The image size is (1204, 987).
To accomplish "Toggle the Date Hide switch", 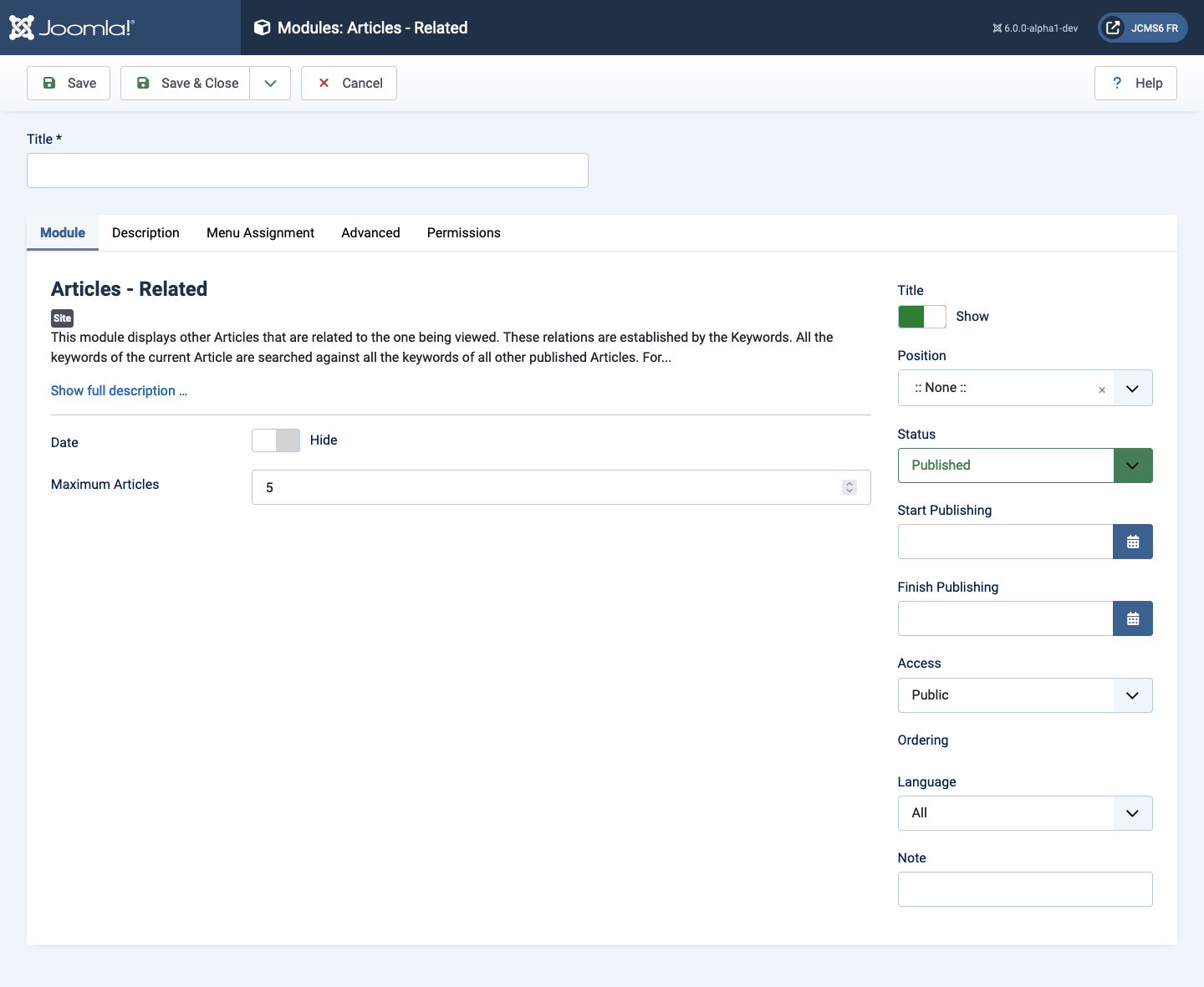I will (x=276, y=440).
